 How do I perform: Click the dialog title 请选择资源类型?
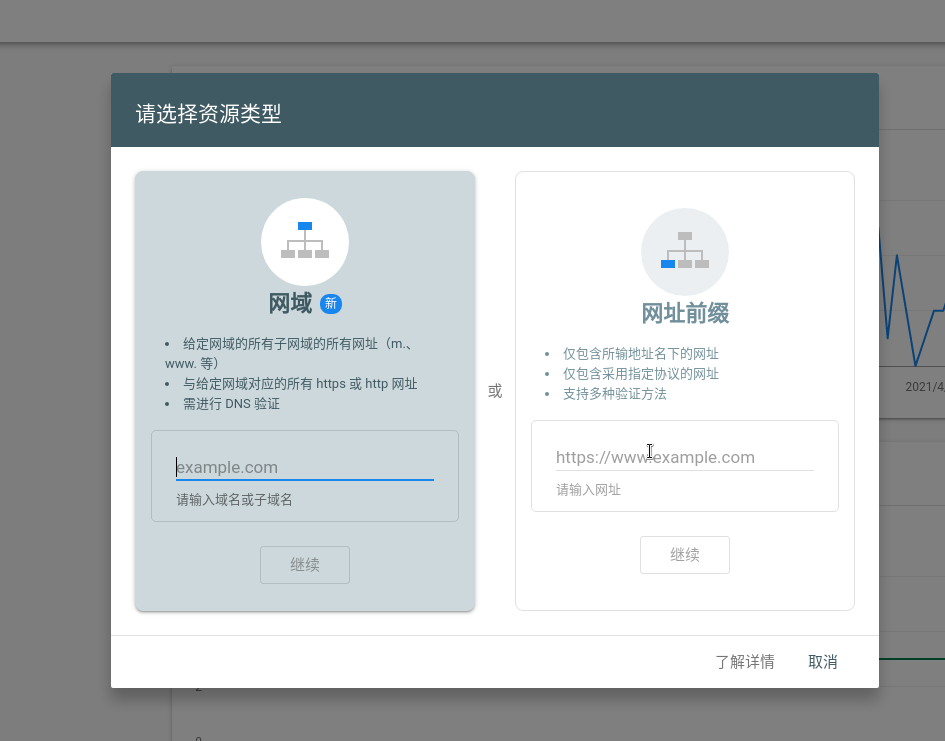pos(206,115)
